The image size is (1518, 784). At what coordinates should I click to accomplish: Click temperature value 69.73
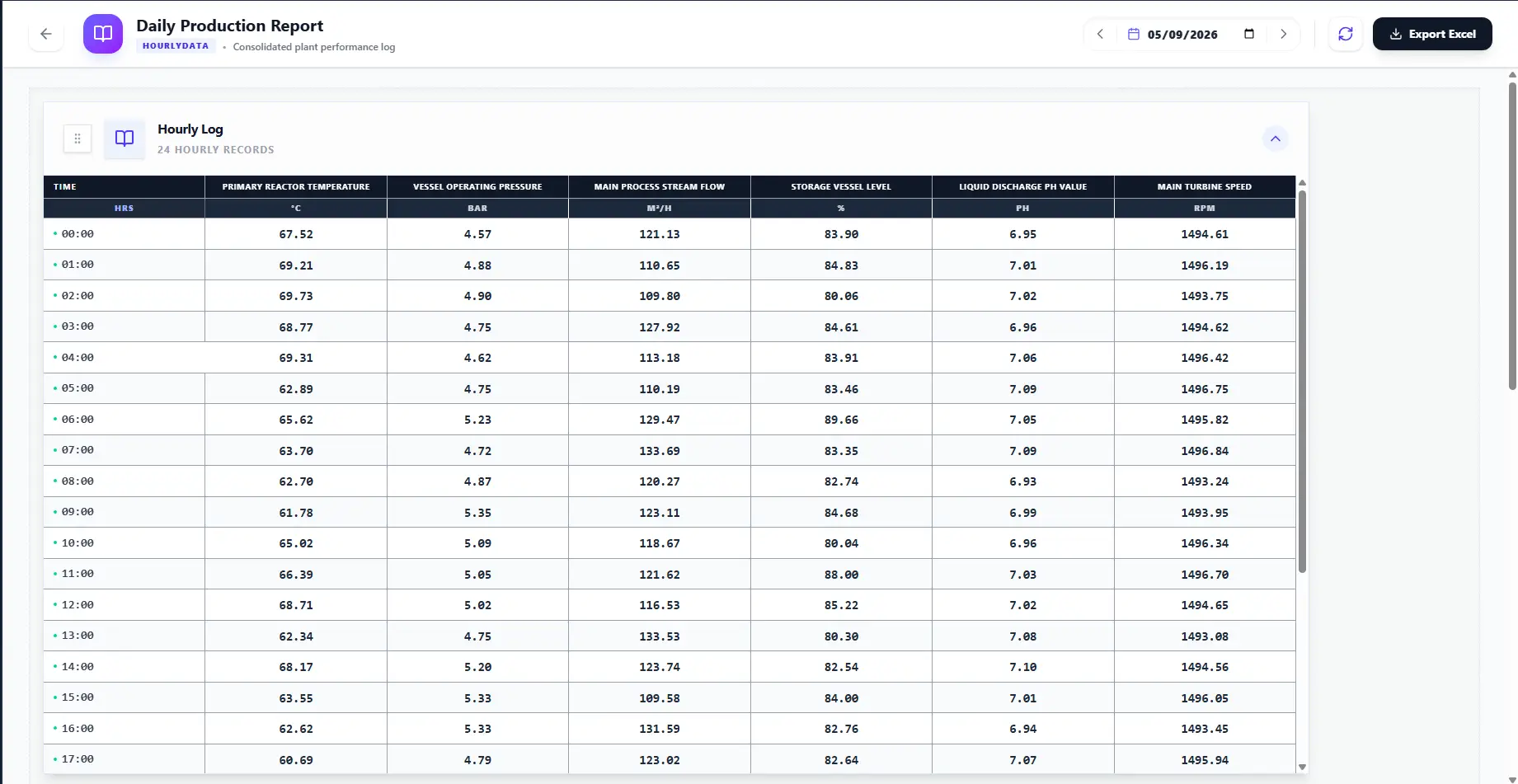[296, 296]
